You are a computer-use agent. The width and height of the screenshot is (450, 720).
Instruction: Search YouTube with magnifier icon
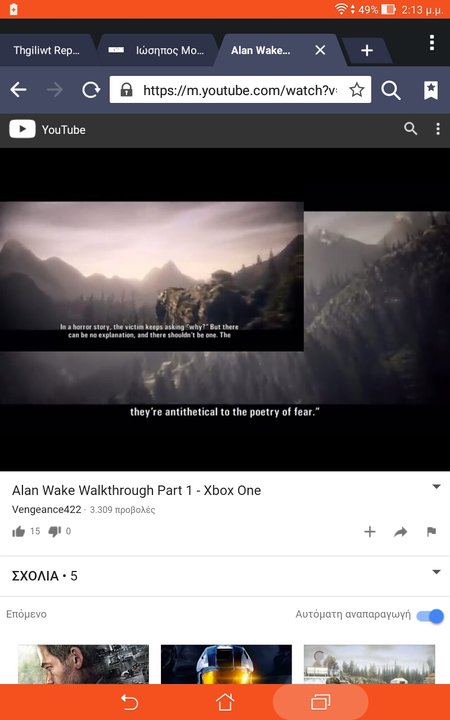click(x=411, y=129)
